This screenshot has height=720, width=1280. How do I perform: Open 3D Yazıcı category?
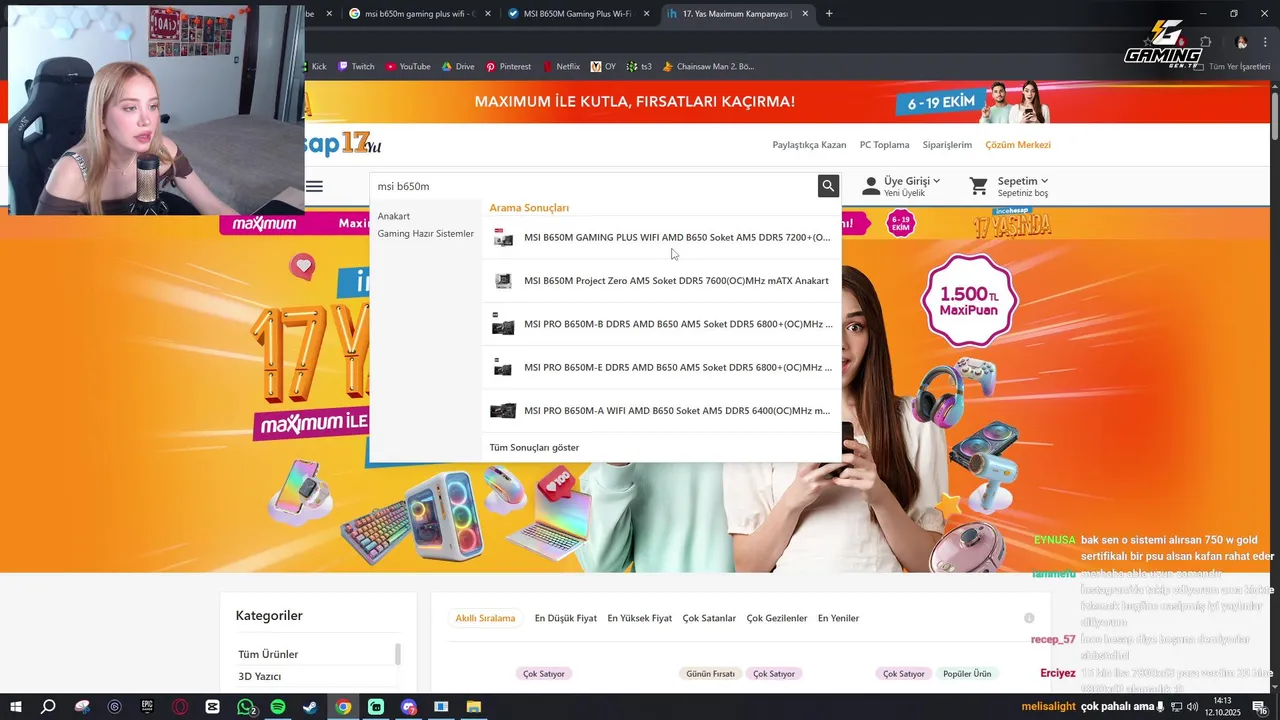click(259, 676)
